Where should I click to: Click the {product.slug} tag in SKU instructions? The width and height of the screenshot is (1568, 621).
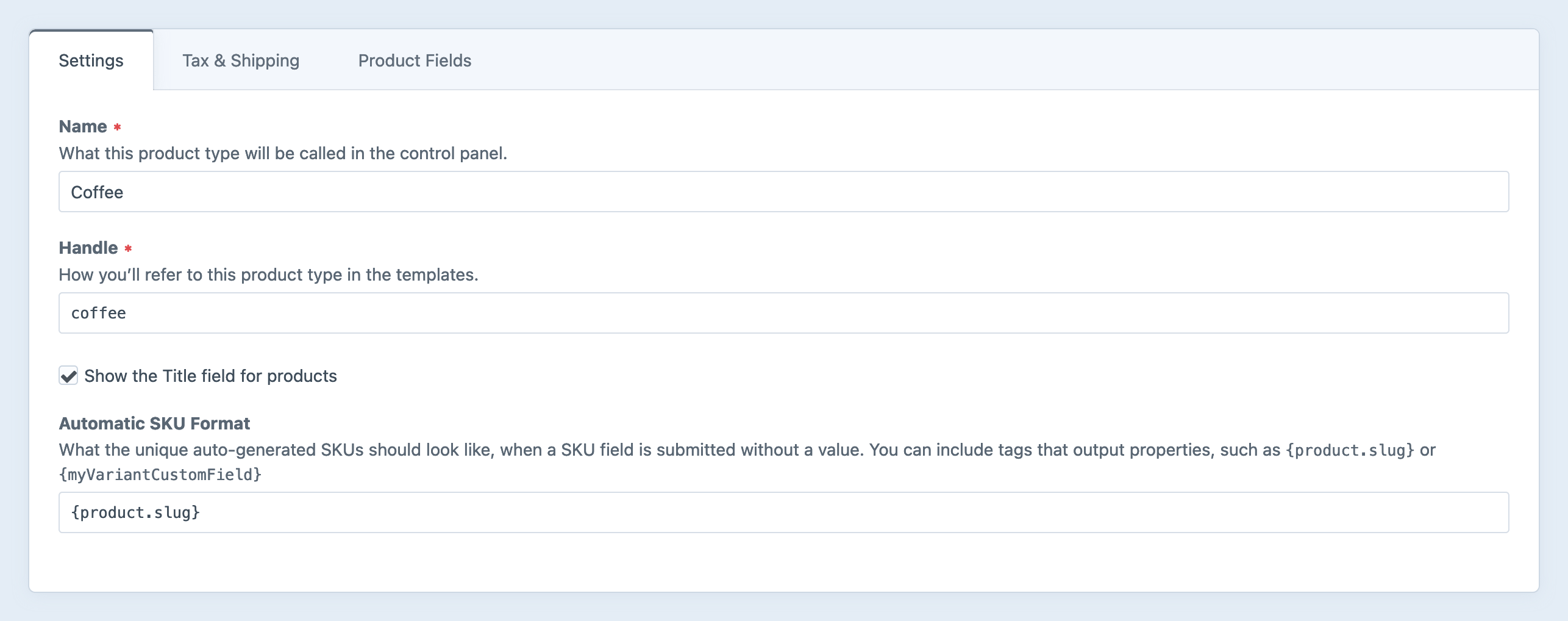[1350, 450]
